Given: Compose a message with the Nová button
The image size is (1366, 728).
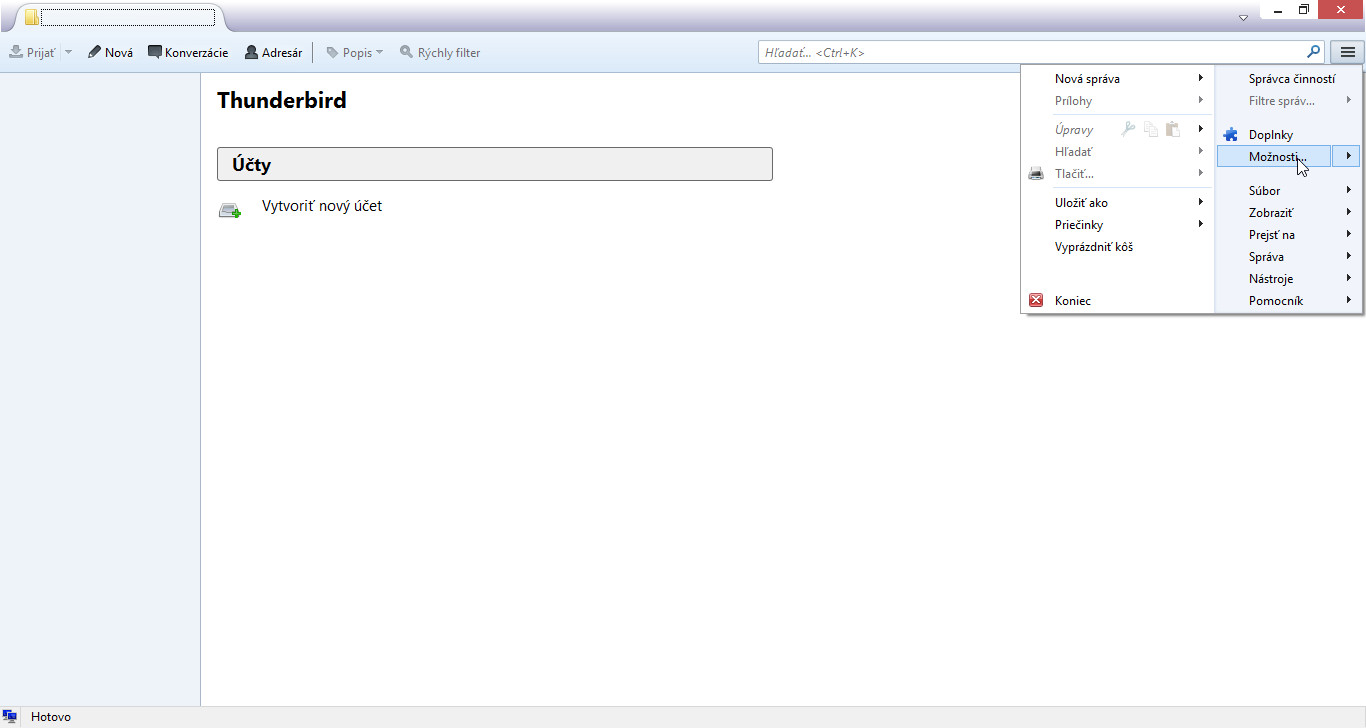Looking at the screenshot, I should point(110,52).
